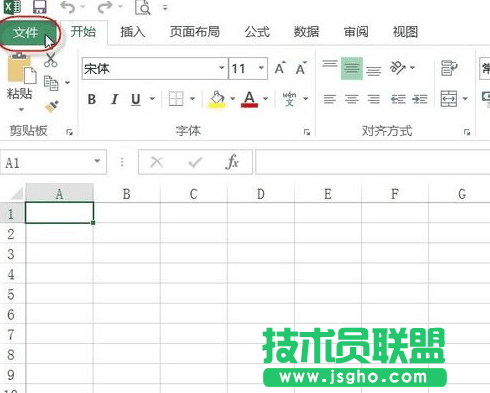The image size is (490, 393).
Task: Click the formula bar input area
Action: click(x=373, y=162)
